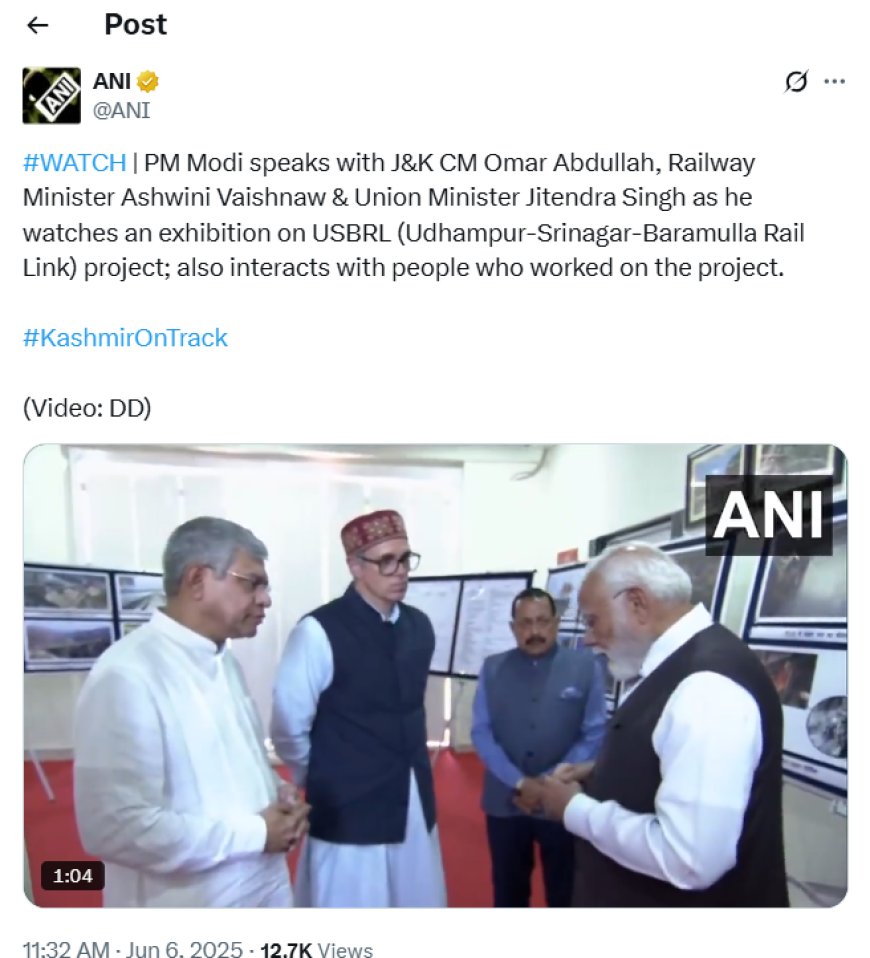Click the ANI watermark on the video
The height and width of the screenshot is (958, 870).
(x=769, y=515)
